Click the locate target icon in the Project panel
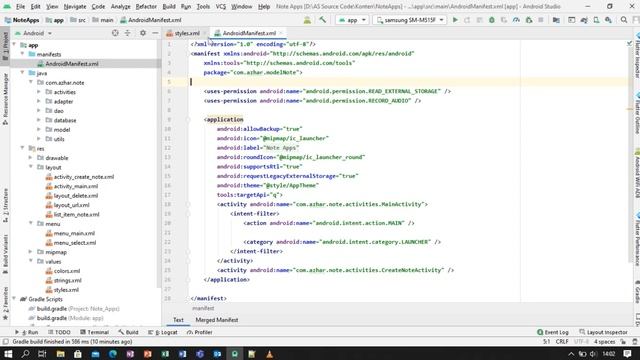Image resolution: width=640 pixels, height=360 pixels. [x=115, y=33]
